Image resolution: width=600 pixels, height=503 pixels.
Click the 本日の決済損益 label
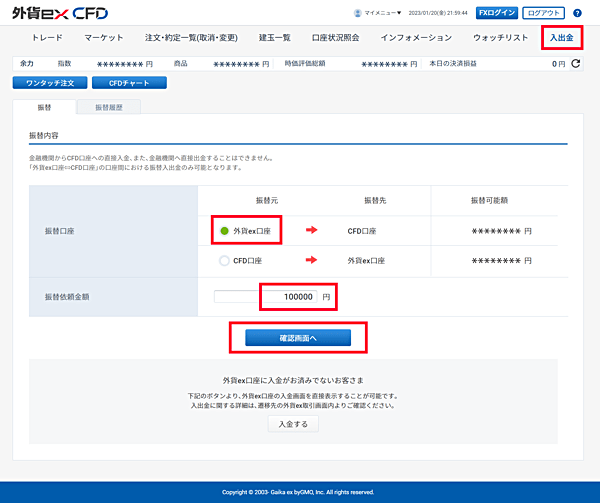click(453, 63)
